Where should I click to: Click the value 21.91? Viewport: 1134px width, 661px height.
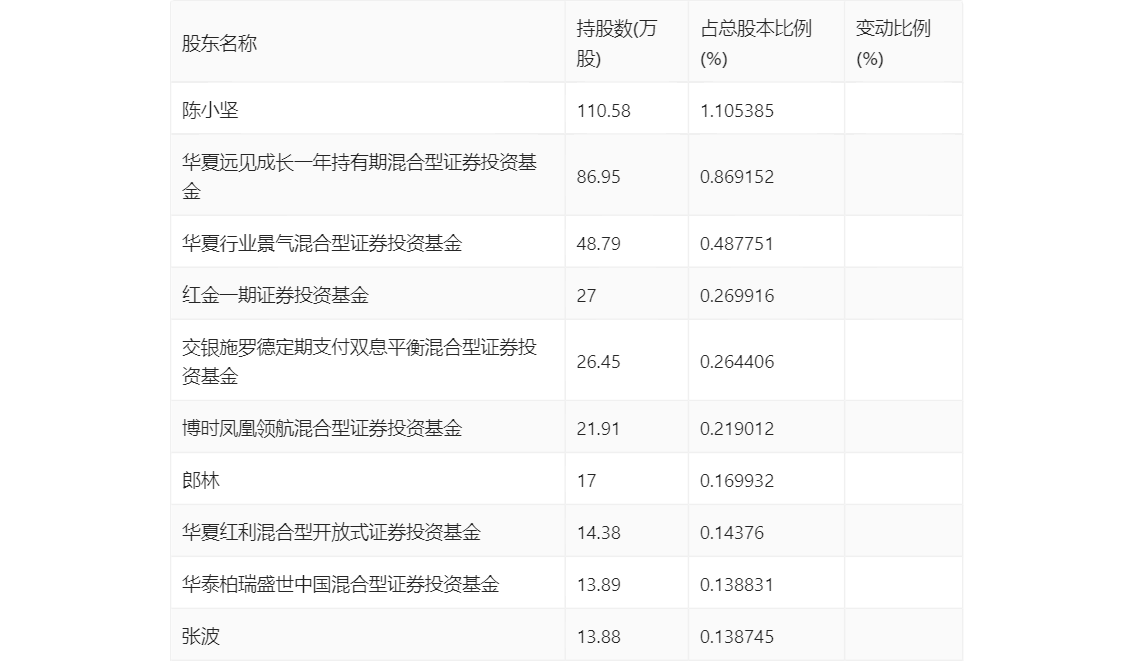(598, 429)
